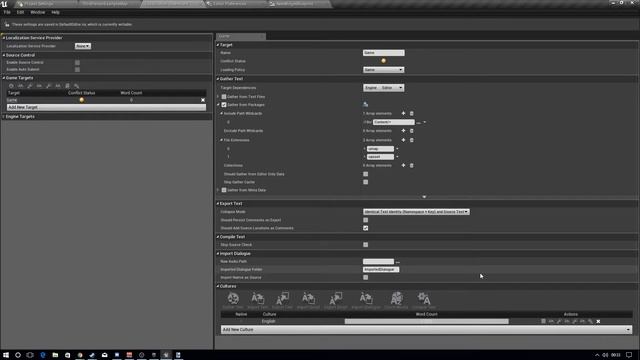Add element to Include Path Wildcards array
The height and width of the screenshot is (360, 640).
click(x=403, y=113)
